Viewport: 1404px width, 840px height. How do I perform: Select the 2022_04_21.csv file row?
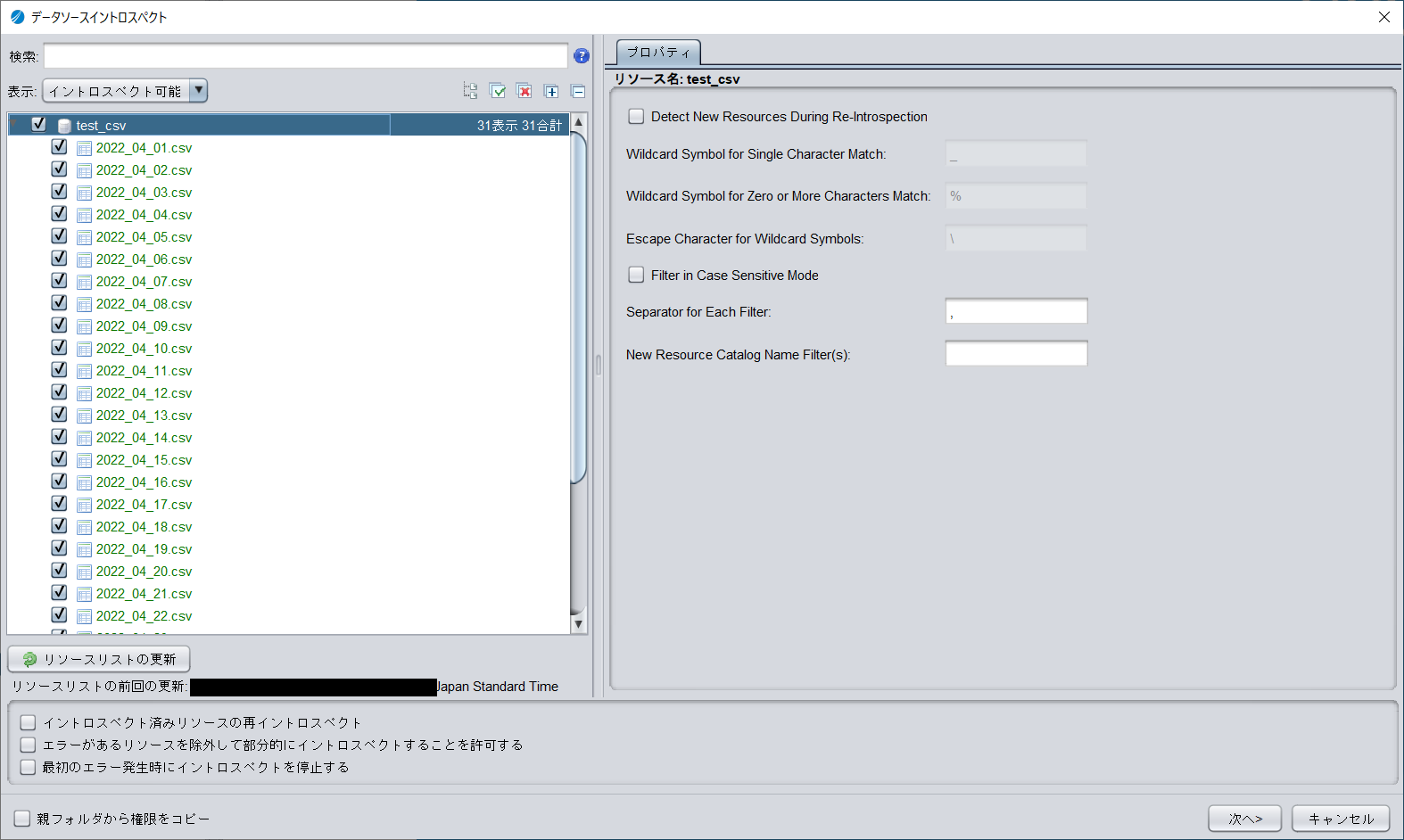[x=288, y=594]
